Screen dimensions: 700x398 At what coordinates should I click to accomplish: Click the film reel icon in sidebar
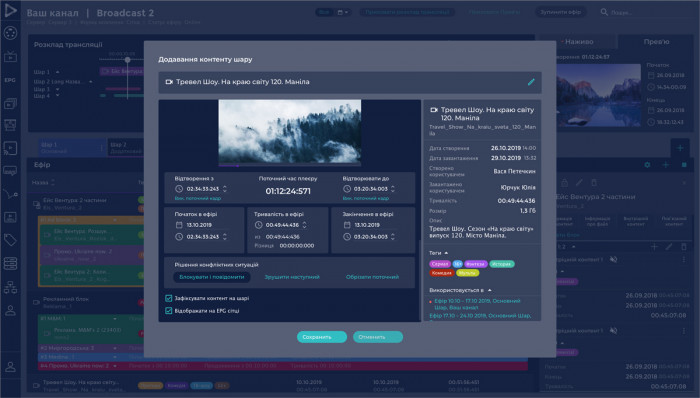[x=10, y=33]
